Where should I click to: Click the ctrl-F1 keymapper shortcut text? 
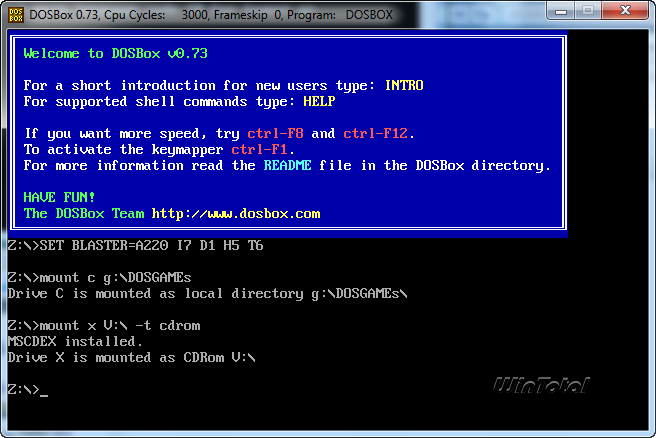259,149
